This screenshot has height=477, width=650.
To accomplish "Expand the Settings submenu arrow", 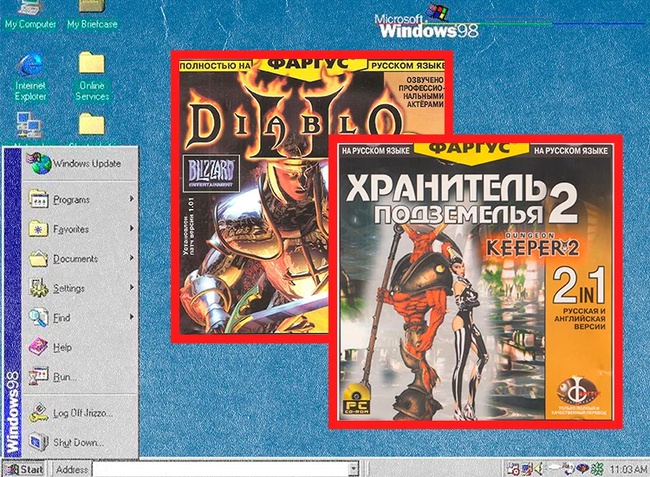I will pos(131,287).
